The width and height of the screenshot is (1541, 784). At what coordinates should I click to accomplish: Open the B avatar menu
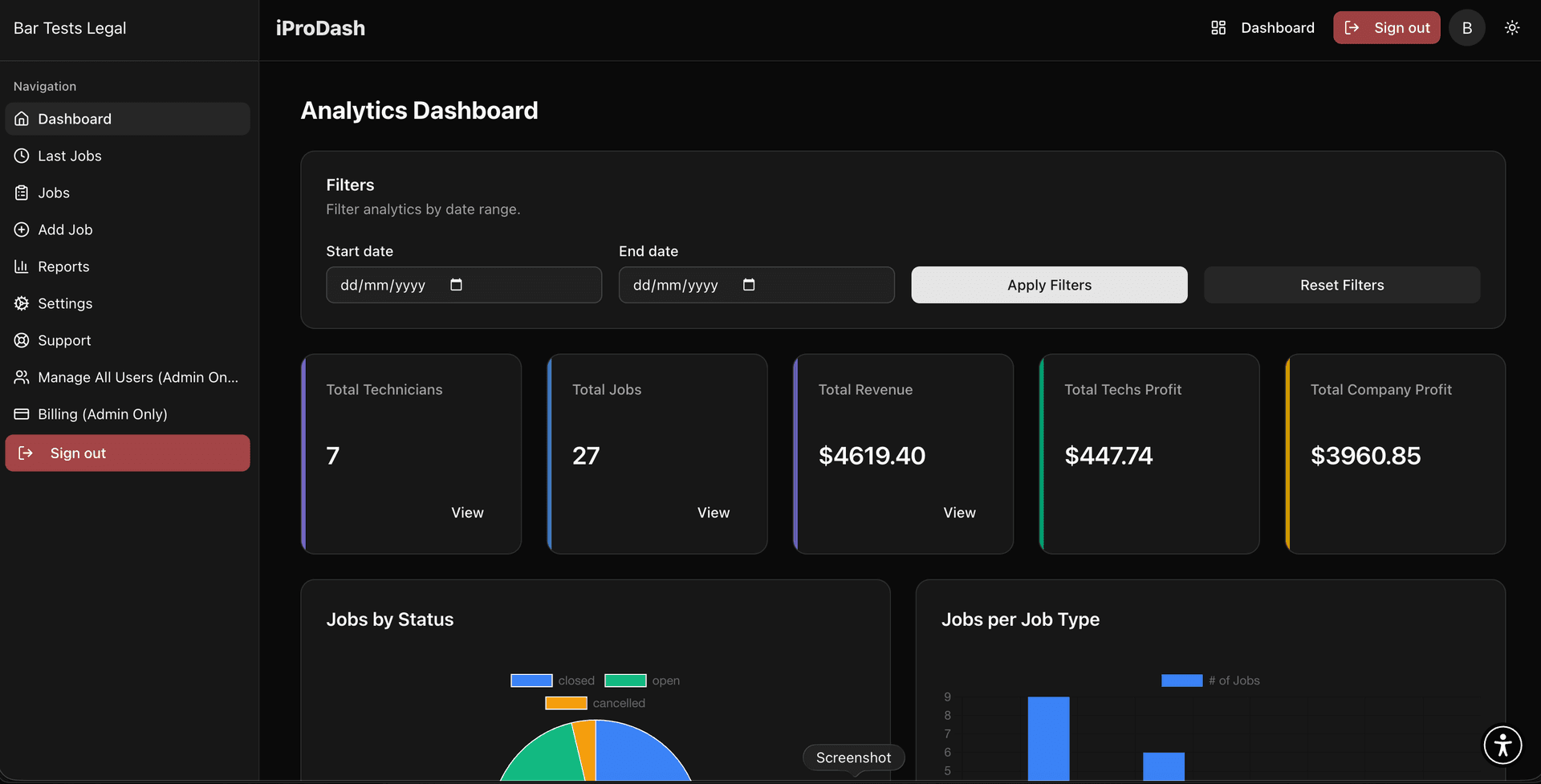pyautogui.click(x=1467, y=27)
